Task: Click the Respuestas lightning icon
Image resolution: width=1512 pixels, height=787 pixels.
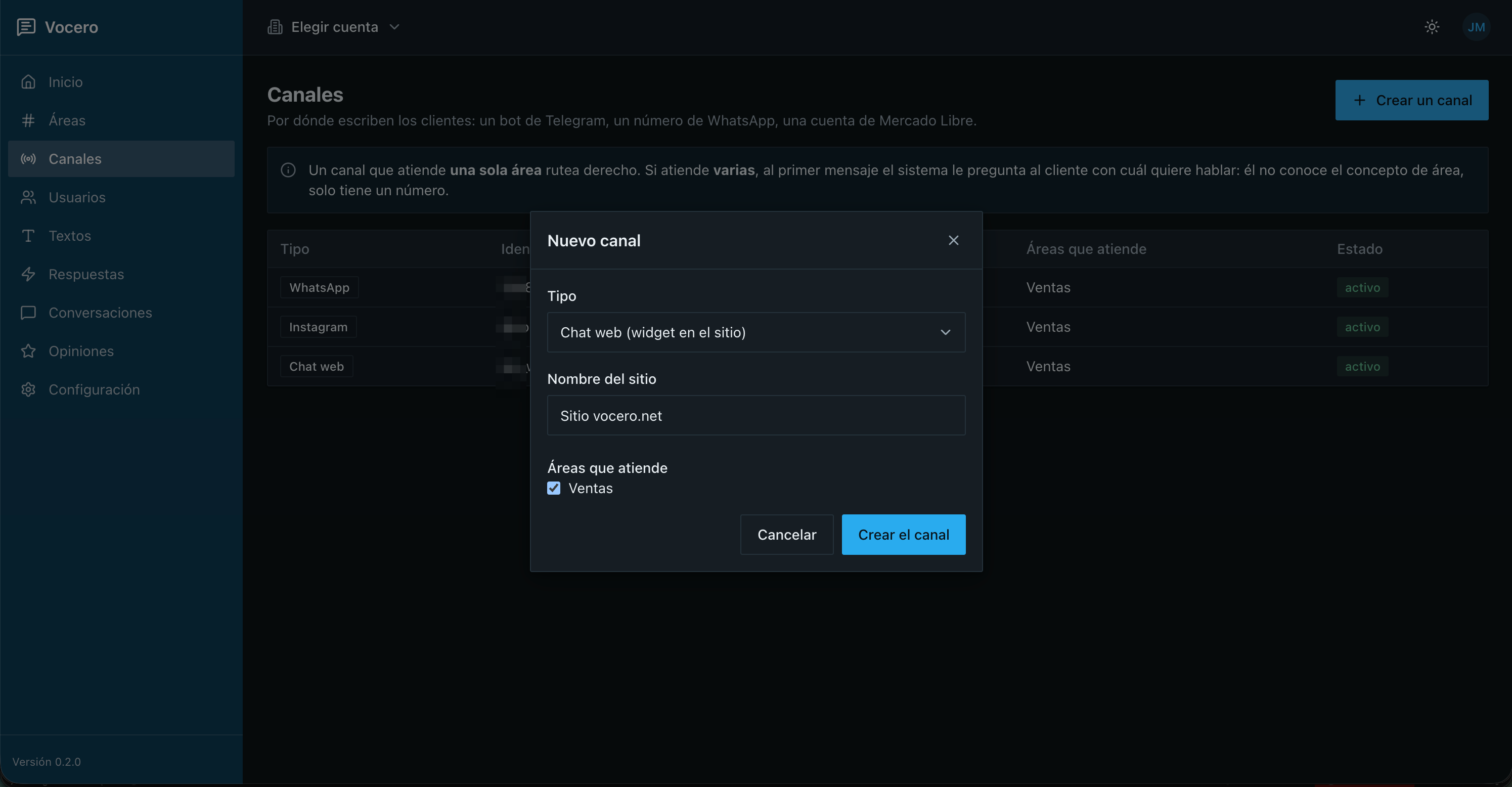Action: coord(28,274)
